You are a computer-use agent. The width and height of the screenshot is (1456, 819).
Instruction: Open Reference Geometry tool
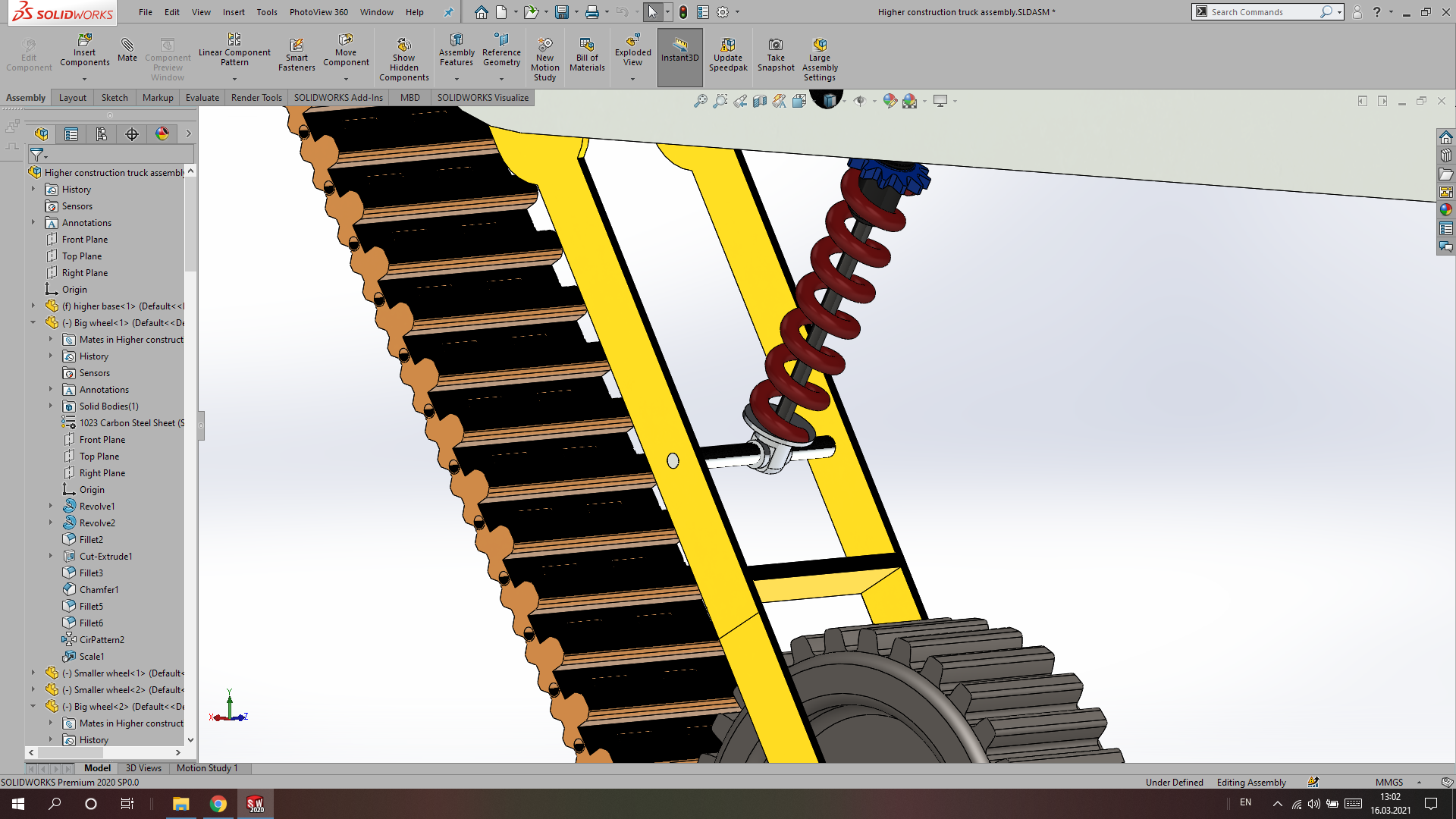click(x=501, y=50)
